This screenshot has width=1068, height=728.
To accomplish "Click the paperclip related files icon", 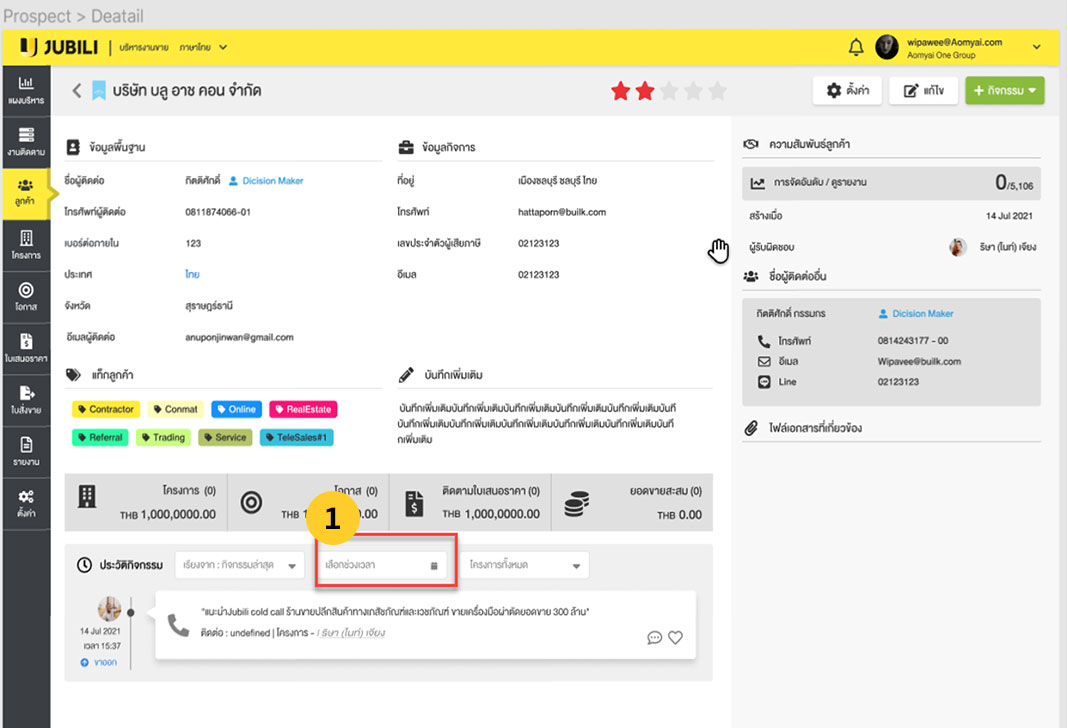I will coord(751,428).
